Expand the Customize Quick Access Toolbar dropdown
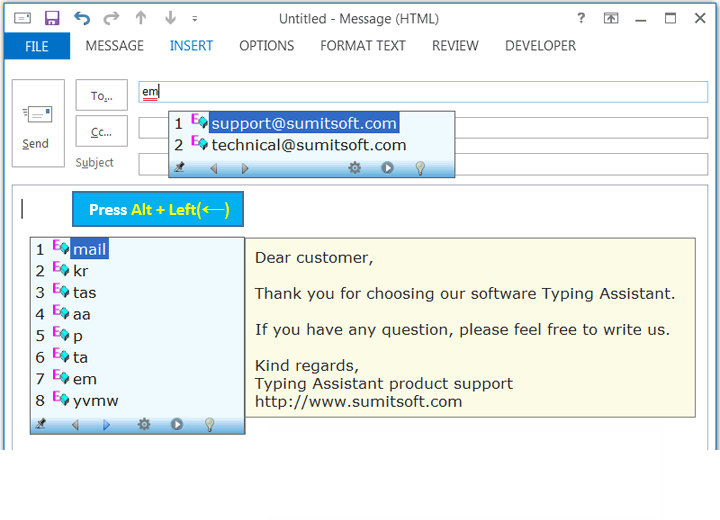 [x=194, y=18]
